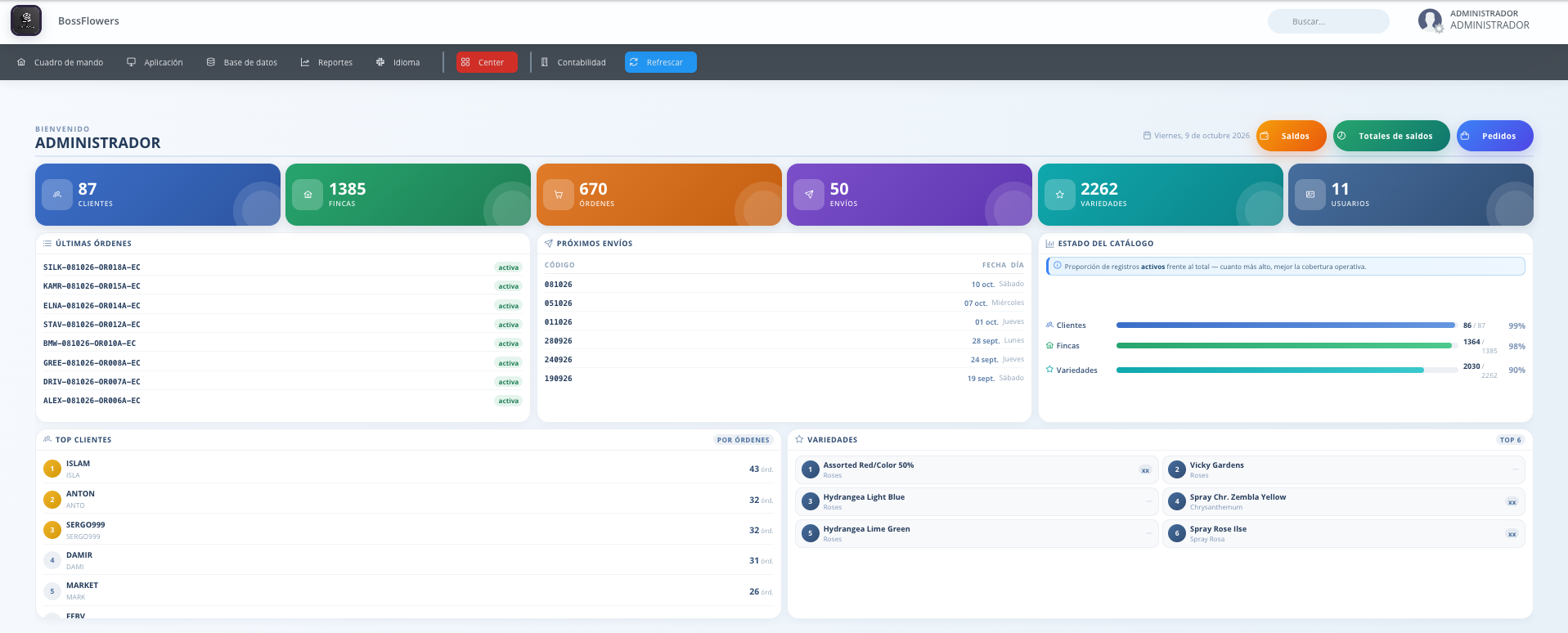Screen dimensions: 1568x633
Task: Open order BMW-081026-OR010A-EC
Action: coord(90,343)
